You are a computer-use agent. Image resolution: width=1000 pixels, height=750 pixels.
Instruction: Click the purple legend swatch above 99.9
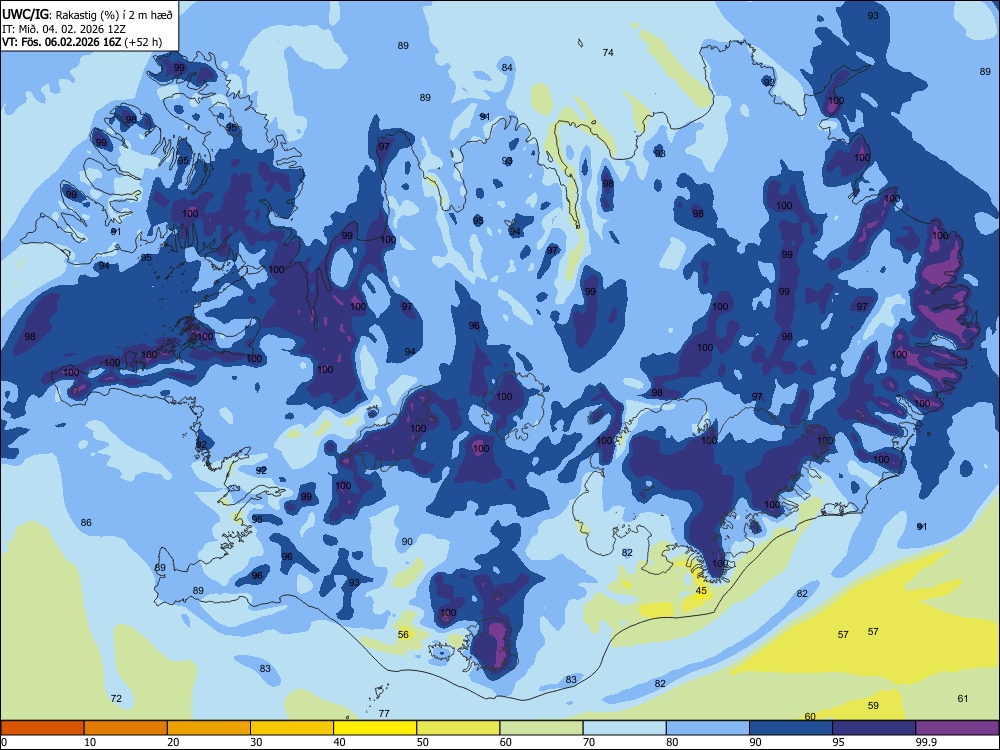(x=957, y=728)
